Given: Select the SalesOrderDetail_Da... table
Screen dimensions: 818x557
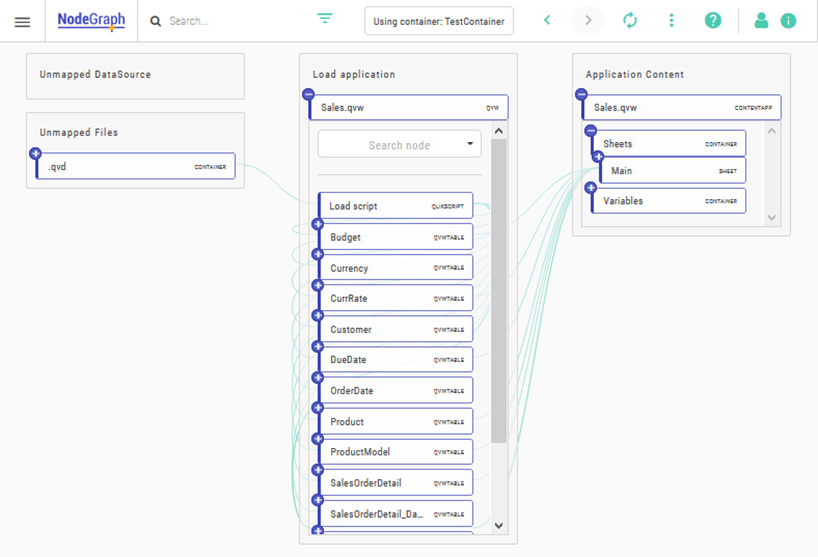Looking at the screenshot, I should [x=396, y=514].
